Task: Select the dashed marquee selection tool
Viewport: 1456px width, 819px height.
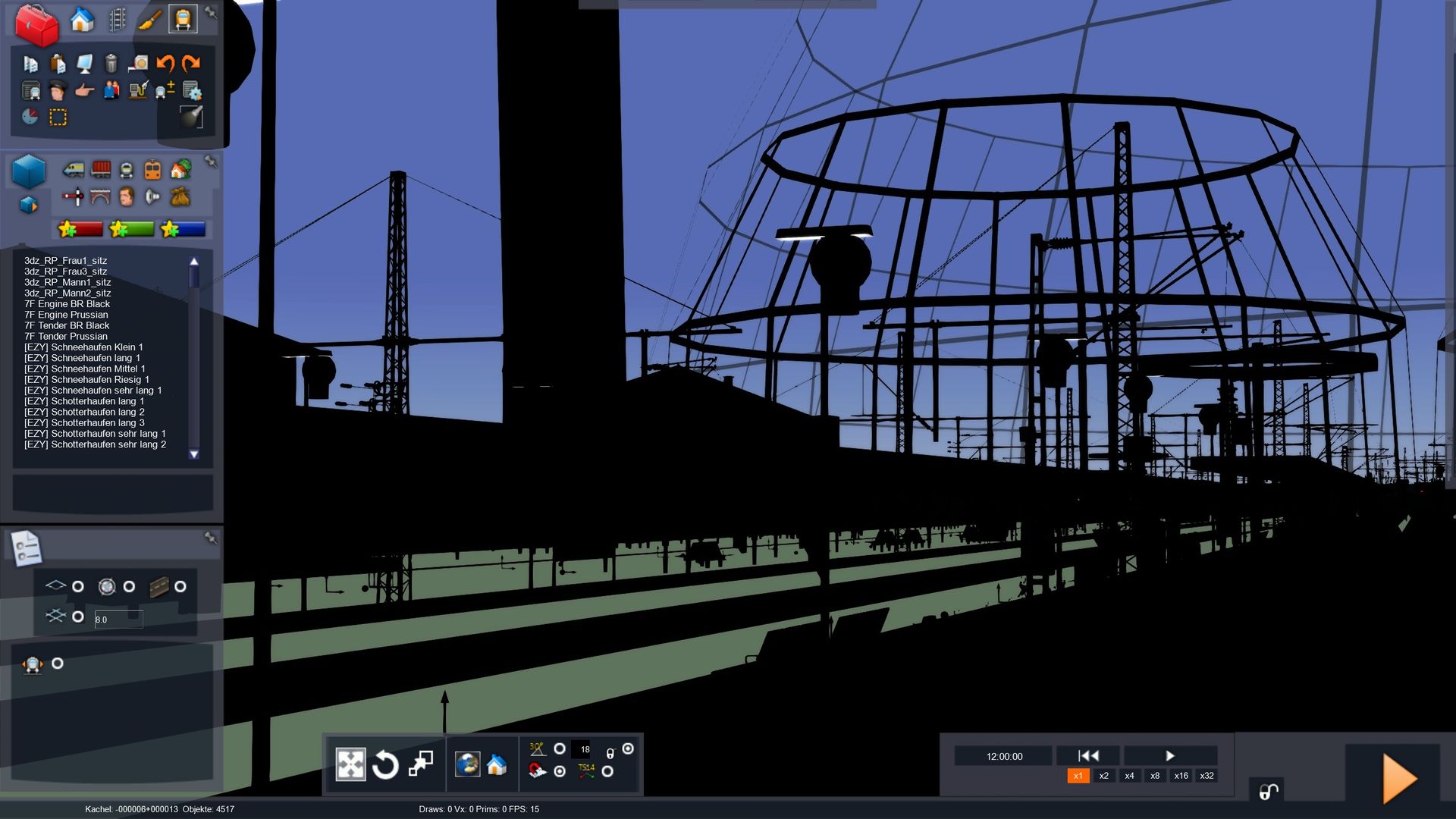Action: 58,117
